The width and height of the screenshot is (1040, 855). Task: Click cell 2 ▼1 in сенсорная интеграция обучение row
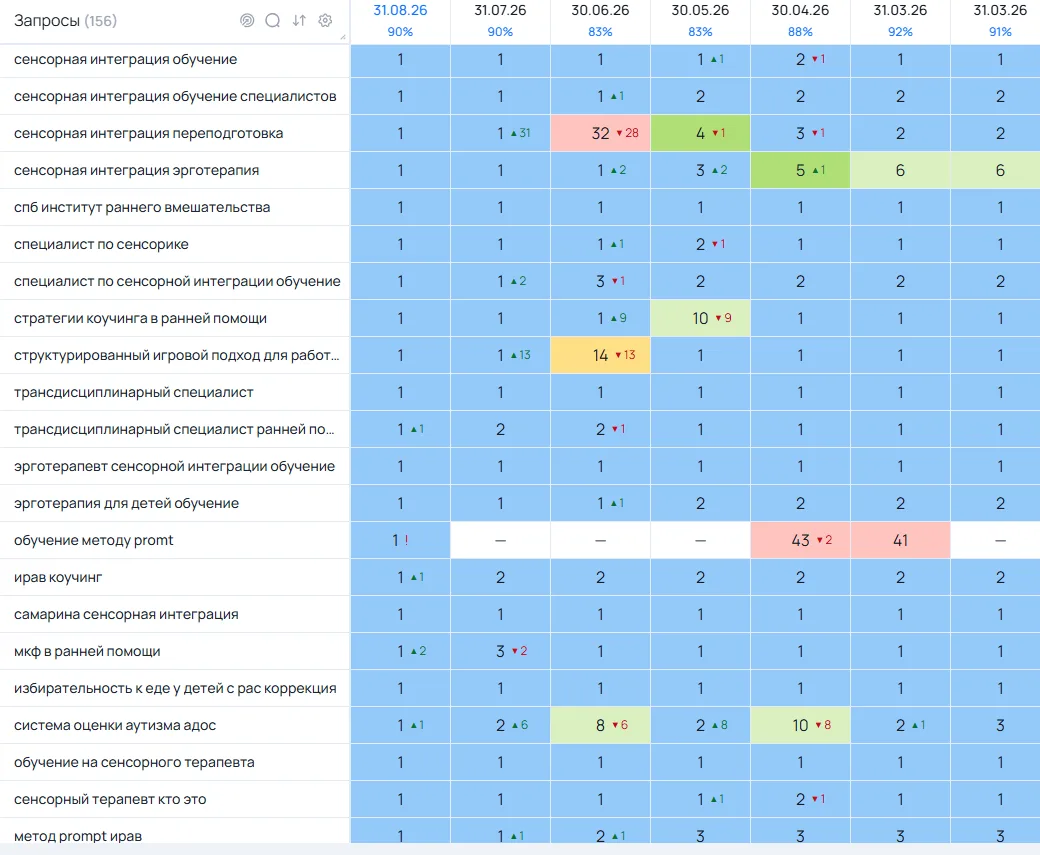pos(800,60)
